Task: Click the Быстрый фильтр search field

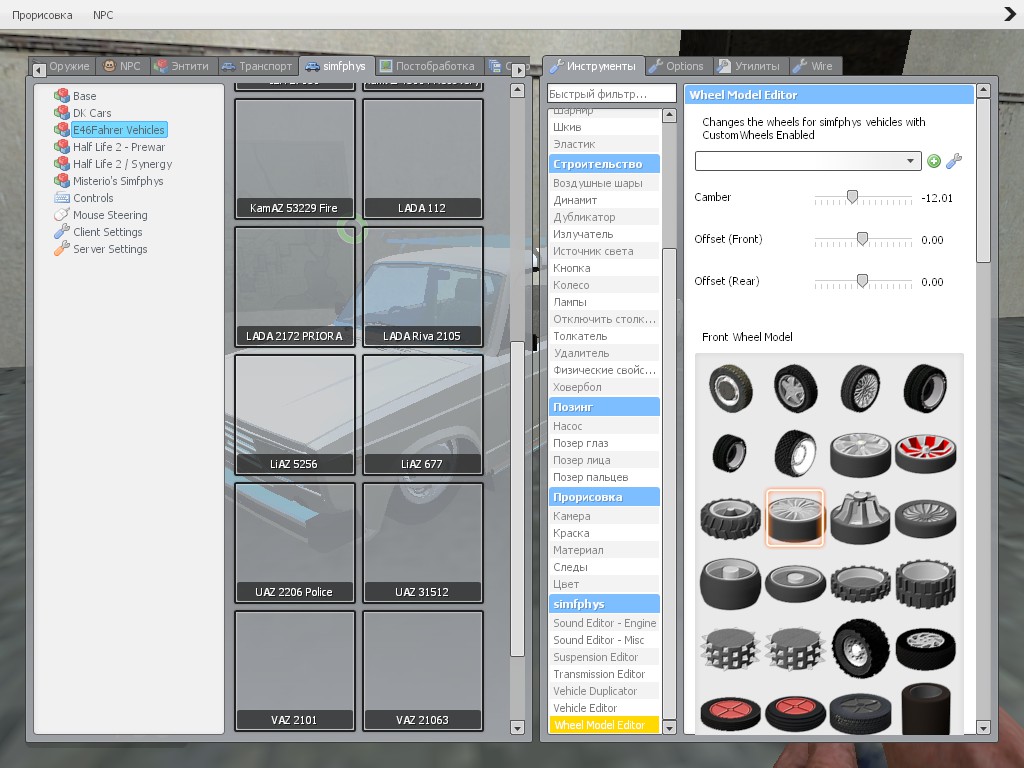Action: [611, 94]
